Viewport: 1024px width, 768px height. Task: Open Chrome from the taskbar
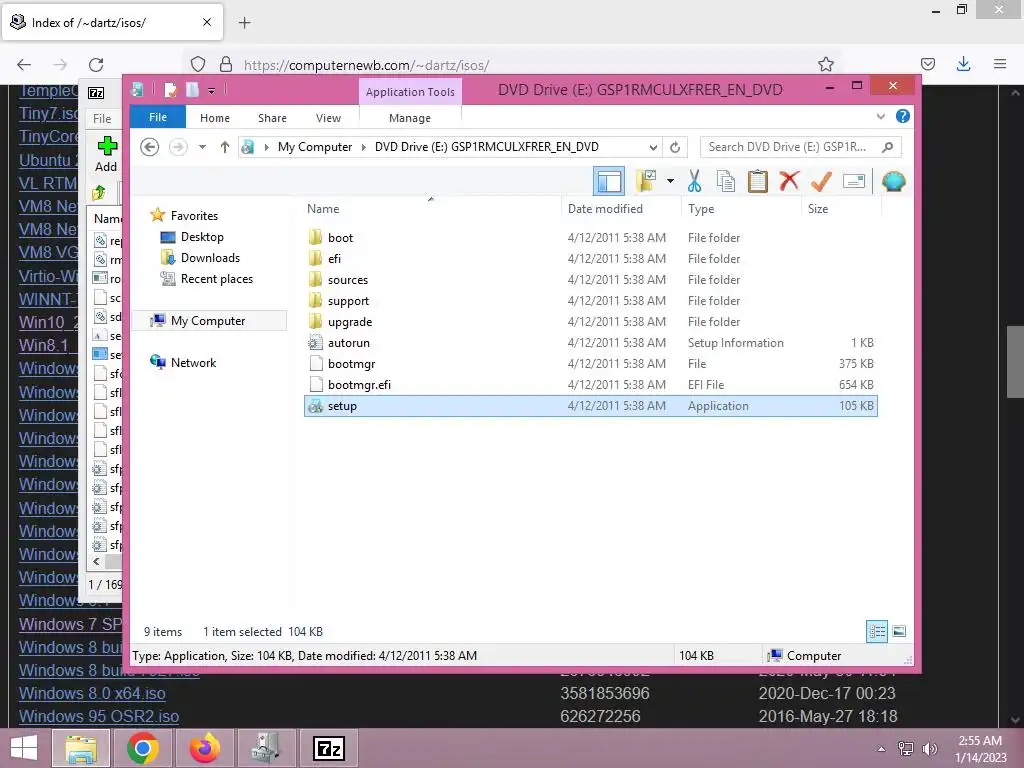tap(143, 748)
